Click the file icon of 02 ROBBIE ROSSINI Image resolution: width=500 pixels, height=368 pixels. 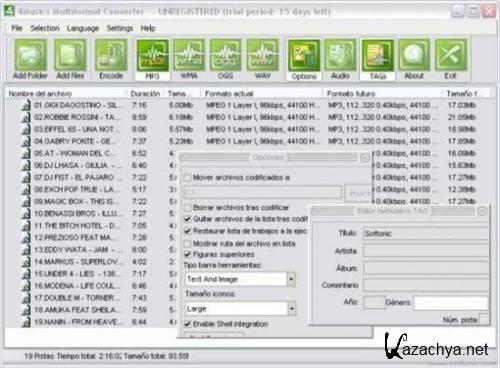(x=25, y=117)
